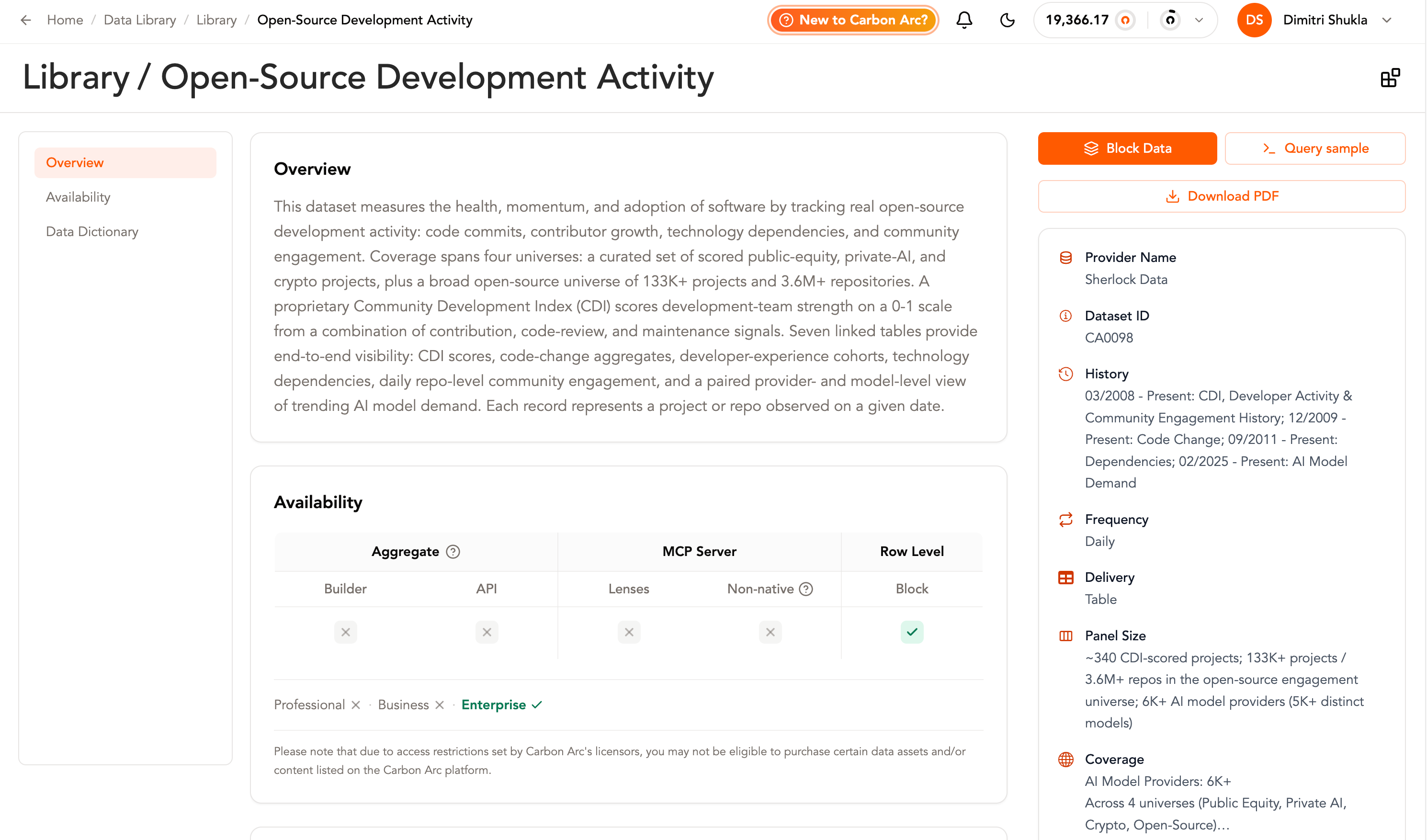Click the Coverage globe icon
1427x840 pixels.
pos(1065,760)
